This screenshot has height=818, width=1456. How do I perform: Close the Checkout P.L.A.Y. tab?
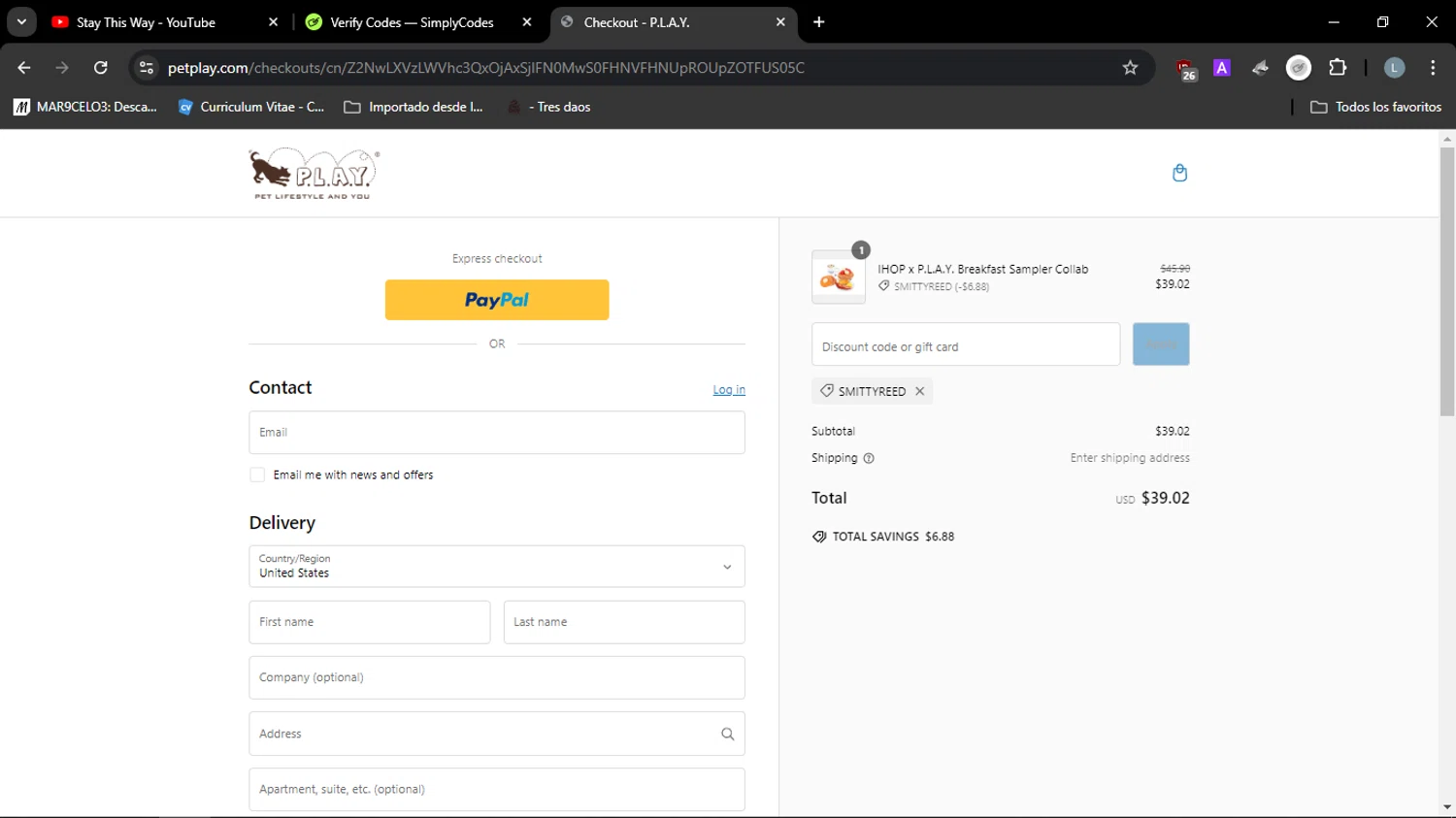tap(780, 22)
